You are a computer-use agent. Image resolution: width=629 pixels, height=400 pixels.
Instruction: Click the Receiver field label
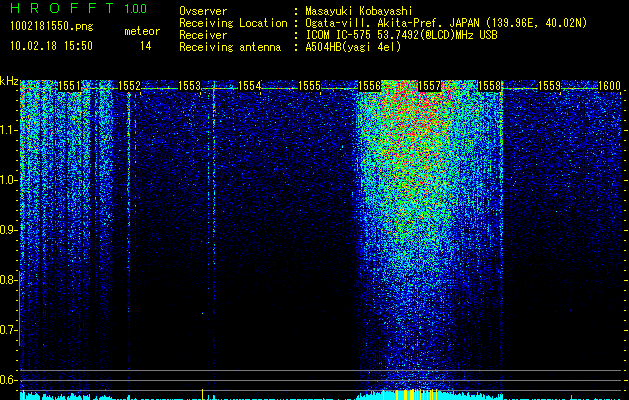pyautogui.click(x=203, y=35)
